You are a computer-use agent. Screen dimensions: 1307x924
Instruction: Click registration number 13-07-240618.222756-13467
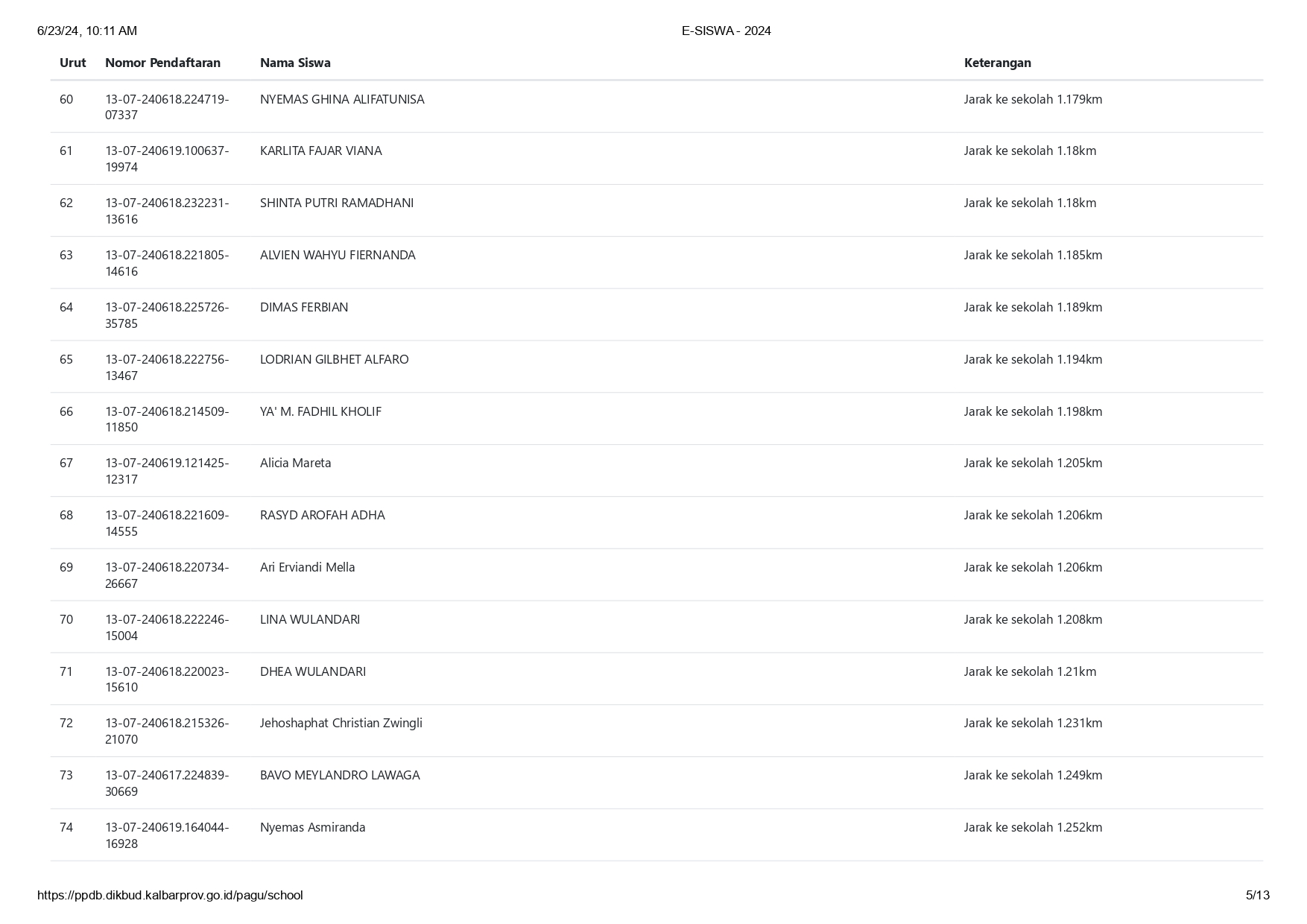tap(167, 367)
